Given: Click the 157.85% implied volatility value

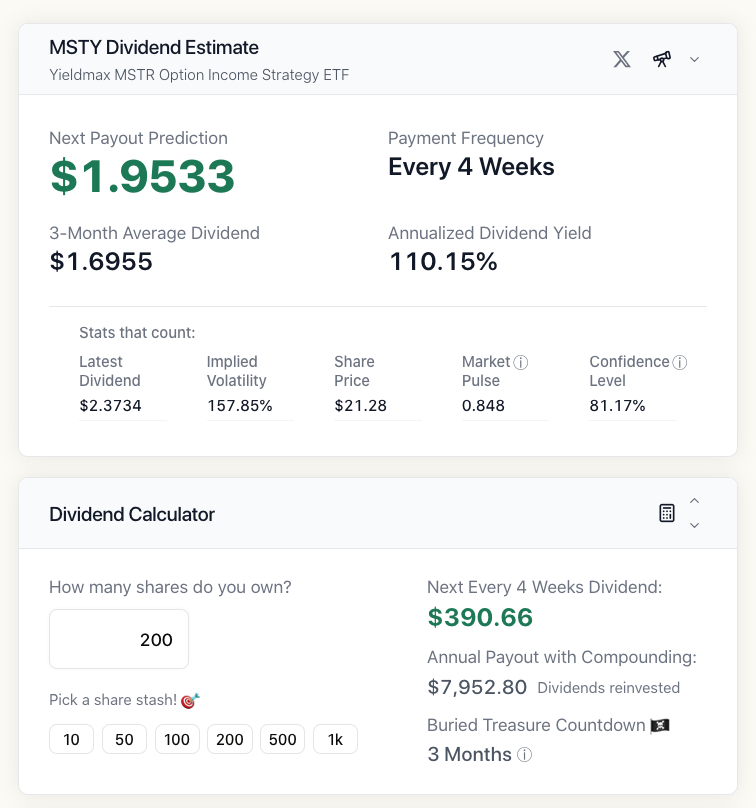Looking at the screenshot, I should click(240, 406).
